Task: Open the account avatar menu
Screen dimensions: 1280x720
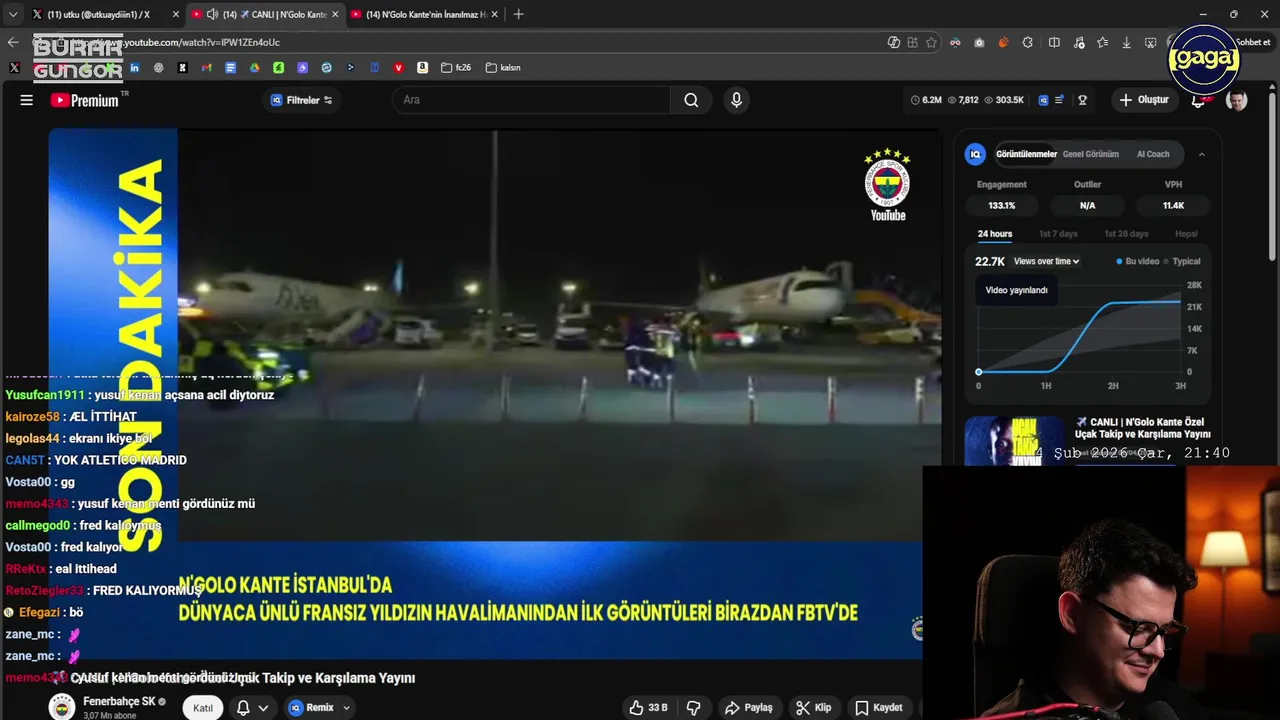Action: tap(1237, 100)
